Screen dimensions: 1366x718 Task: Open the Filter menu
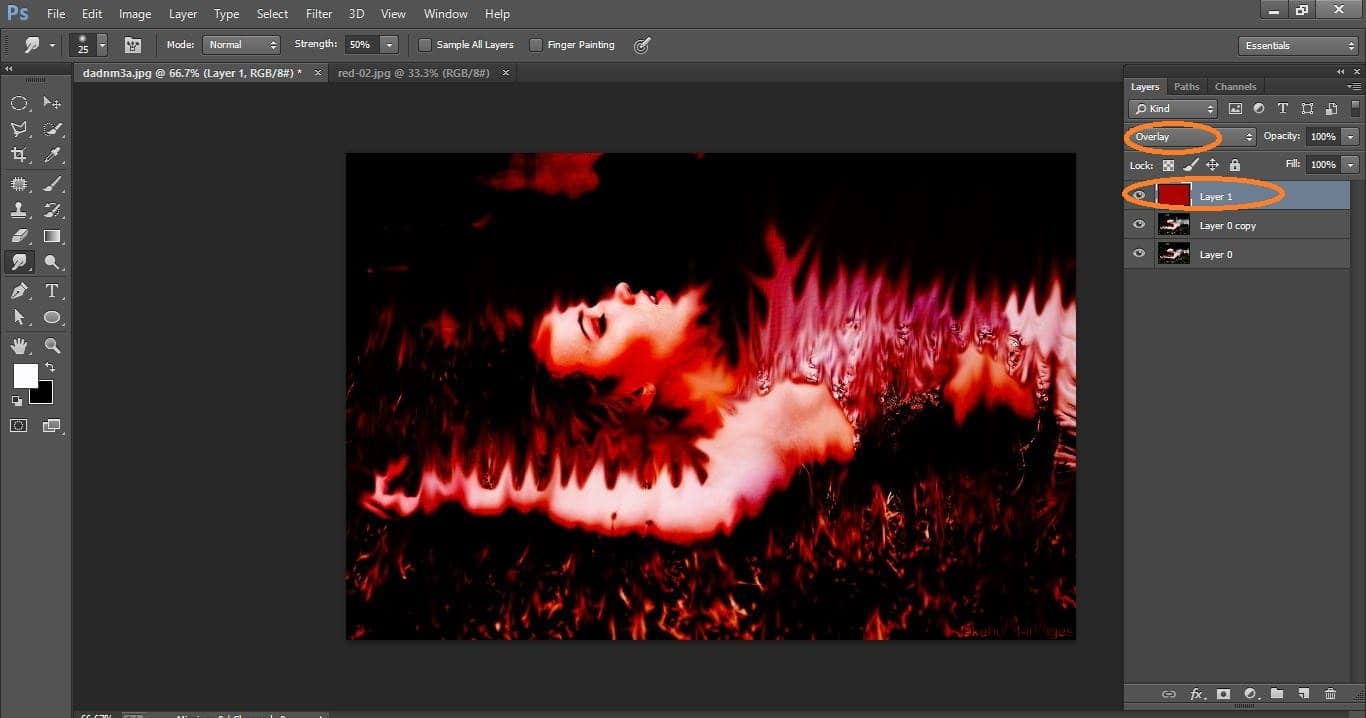[x=319, y=14]
